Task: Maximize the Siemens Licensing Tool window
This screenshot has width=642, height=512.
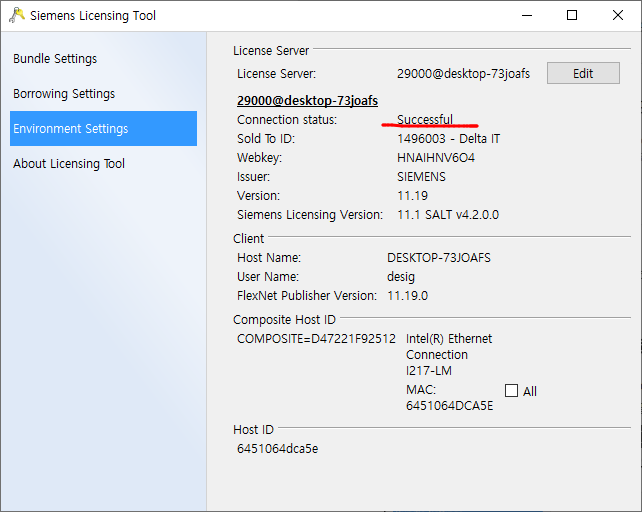Action: (572, 16)
